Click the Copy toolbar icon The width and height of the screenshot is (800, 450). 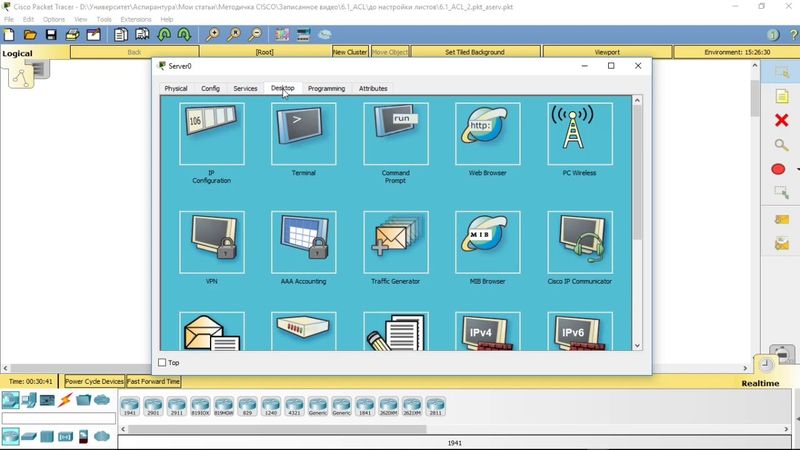coord(121,35)
